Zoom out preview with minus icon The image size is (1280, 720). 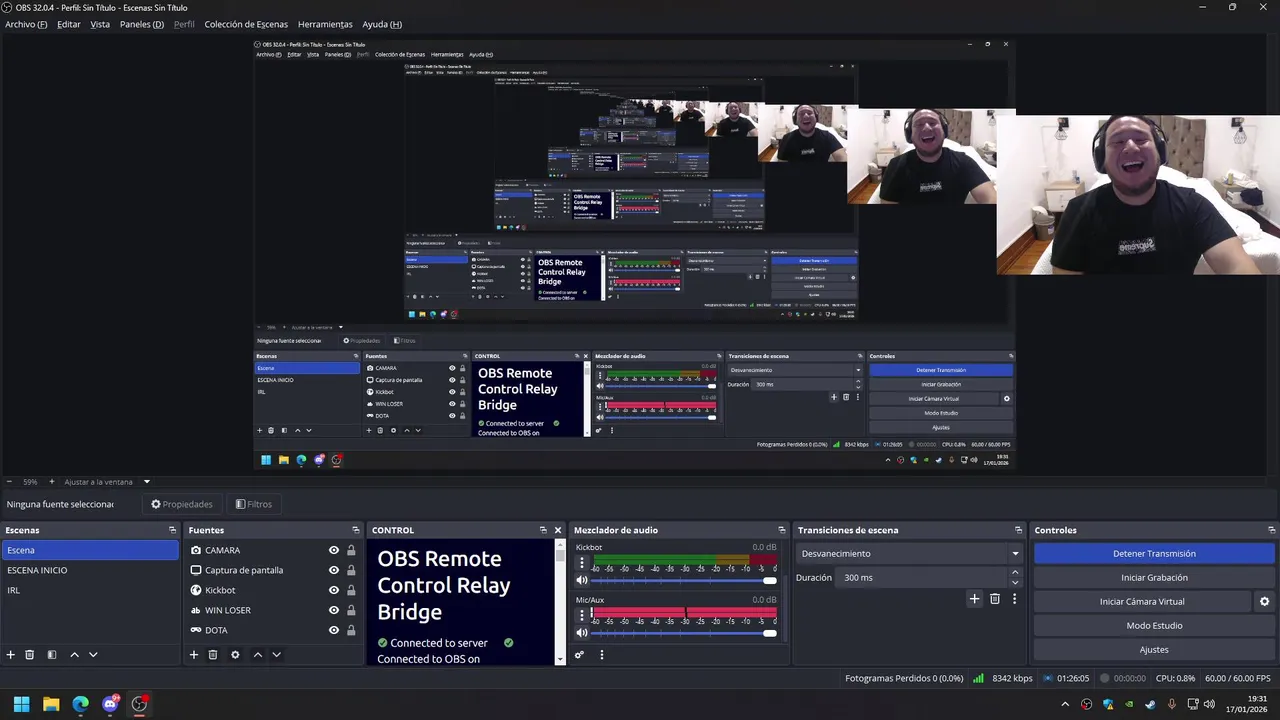point(9,482)
